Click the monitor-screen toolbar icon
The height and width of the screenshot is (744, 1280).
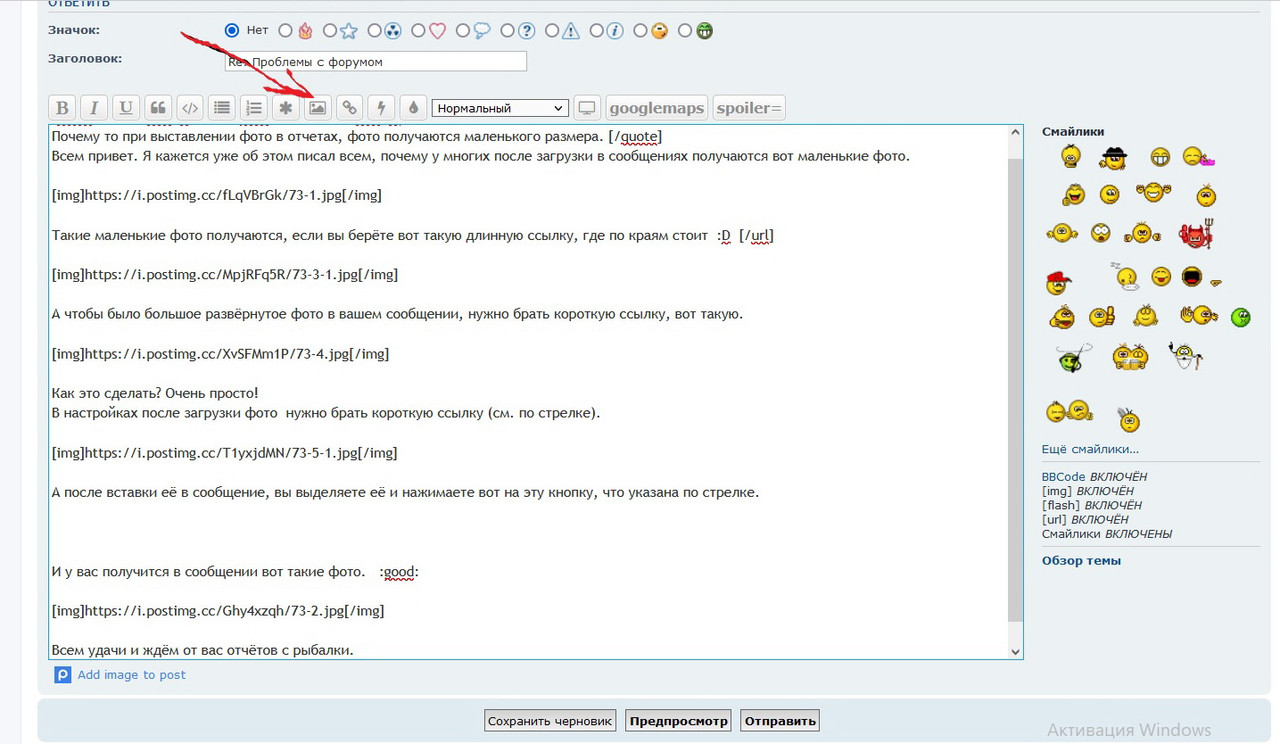point(587,108)
